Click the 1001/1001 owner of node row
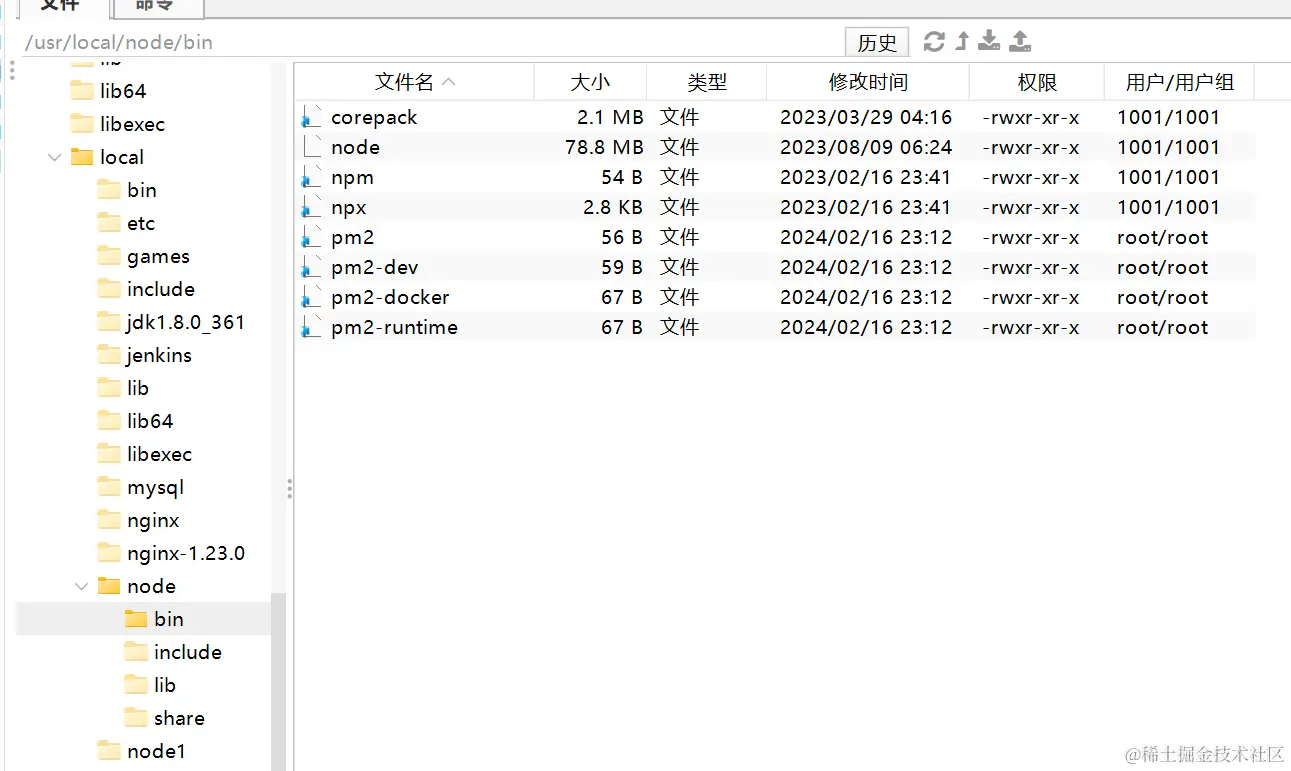Viewport: 1291px width, 771px height. pos(1168,148)
